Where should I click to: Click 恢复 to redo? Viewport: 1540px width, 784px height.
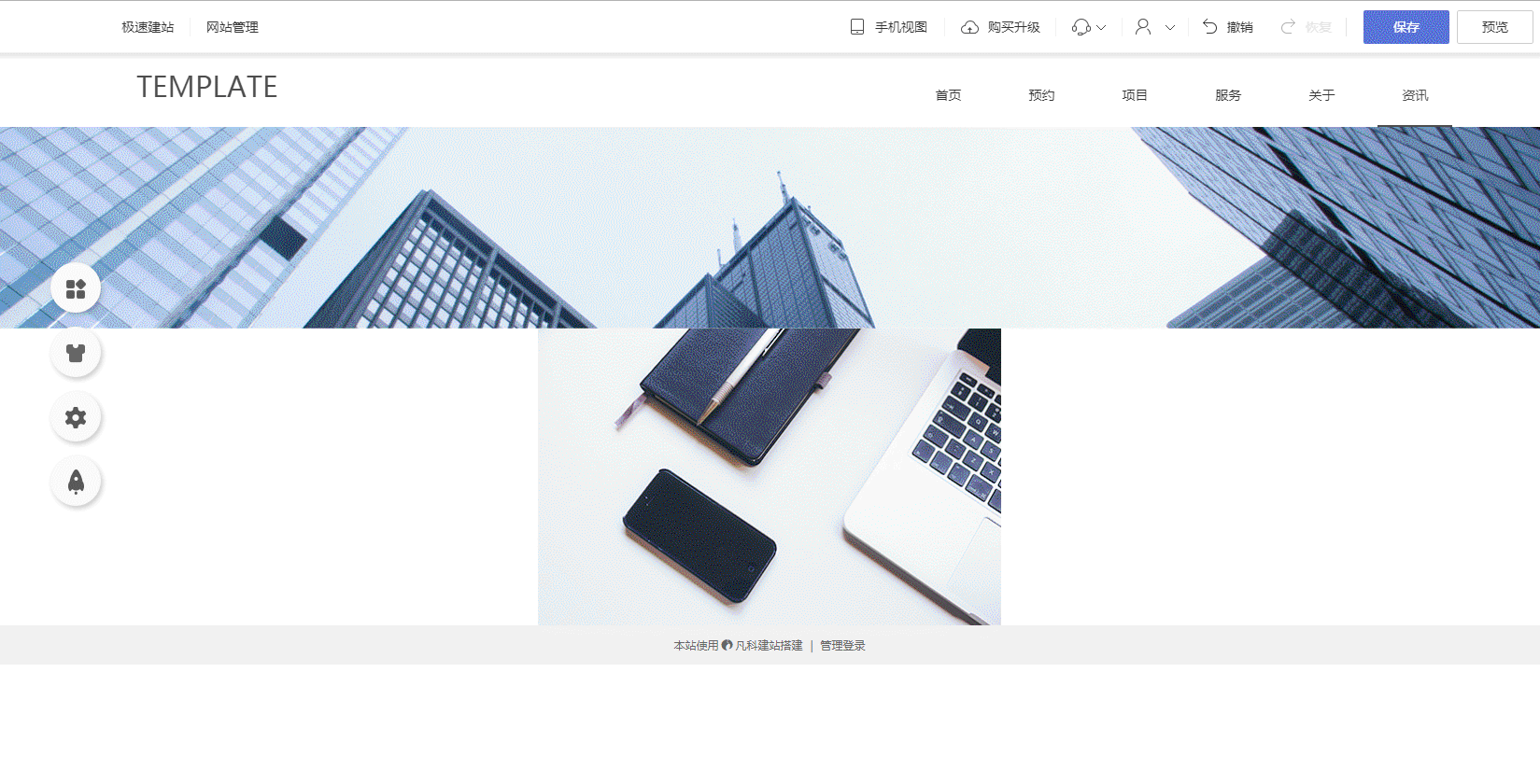[1319, 27]
